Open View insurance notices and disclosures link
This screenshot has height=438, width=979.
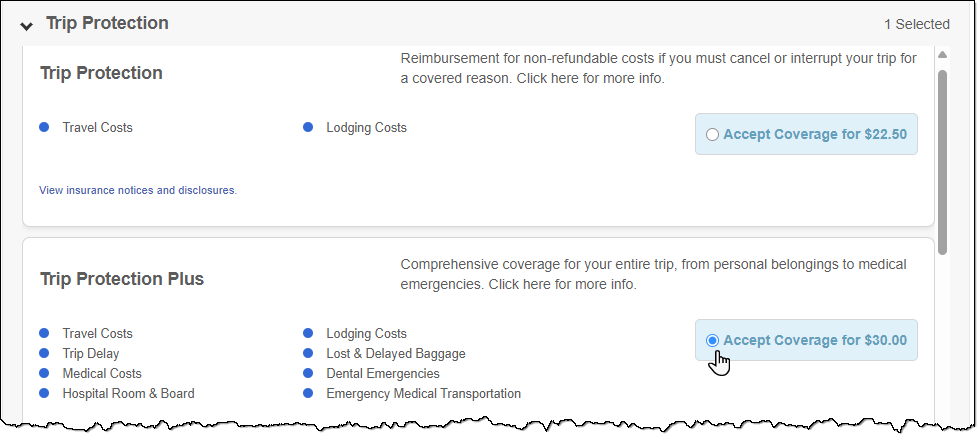pos(138,190)
